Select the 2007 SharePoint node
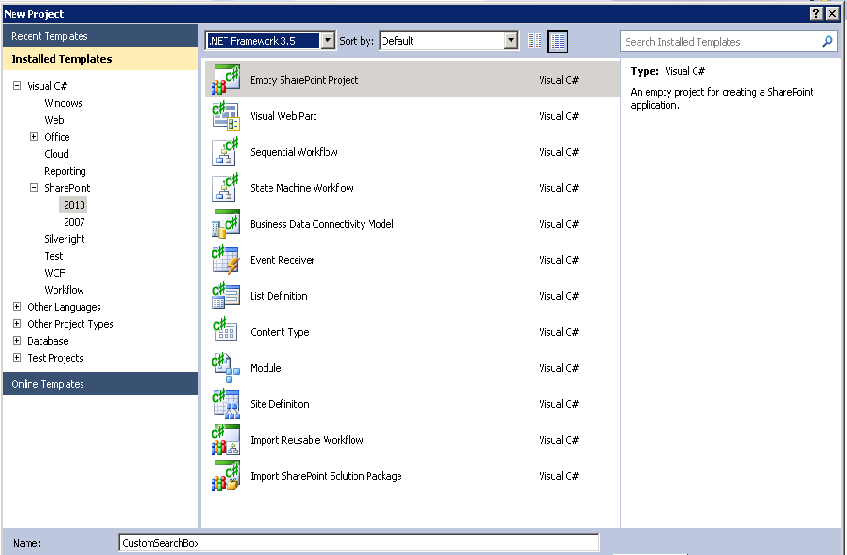The height and width of the screenshot is (555, 847). coord(74,222)
